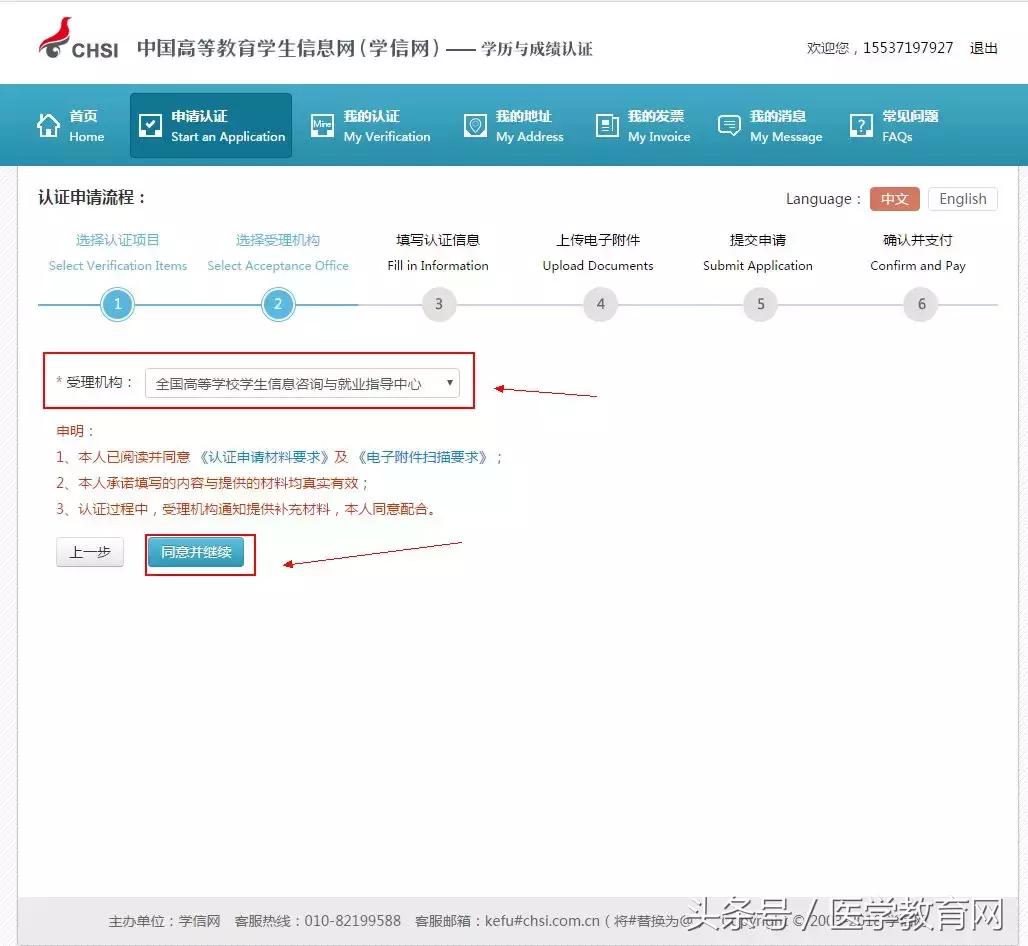Click step 4 Upload Documents progress circle
The width and height of the screenshot is (1028, 946).
point(599,304)
